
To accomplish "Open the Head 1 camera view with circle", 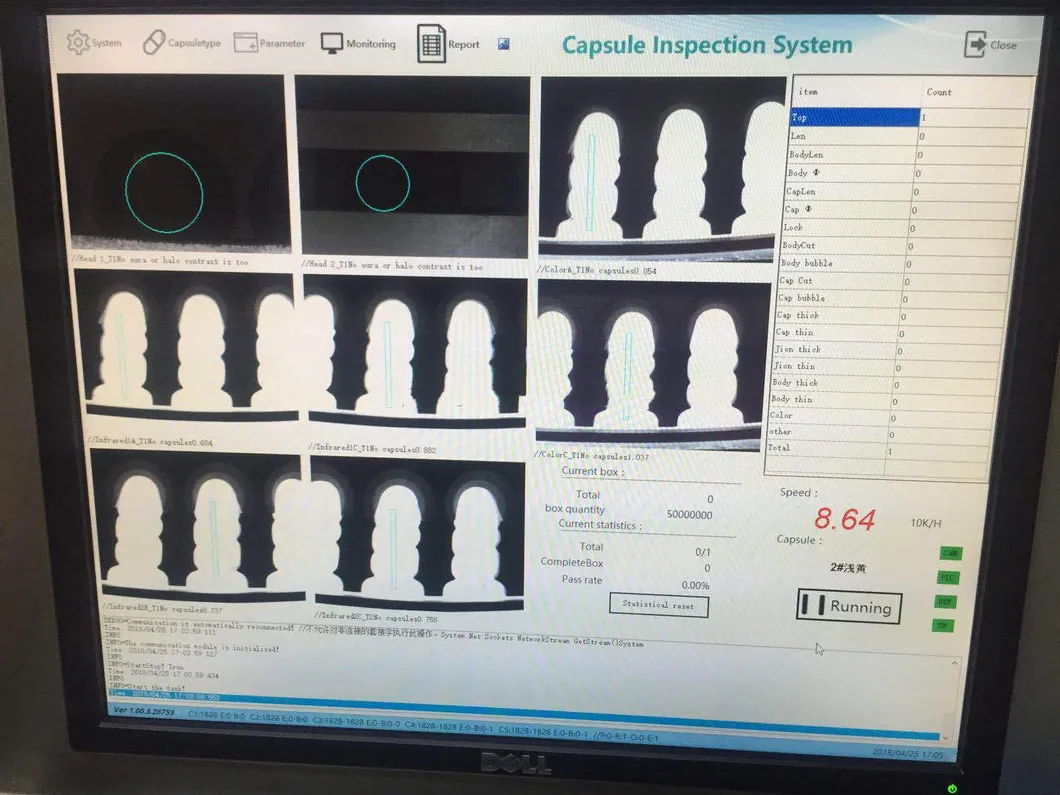I will tap(172, 165).
